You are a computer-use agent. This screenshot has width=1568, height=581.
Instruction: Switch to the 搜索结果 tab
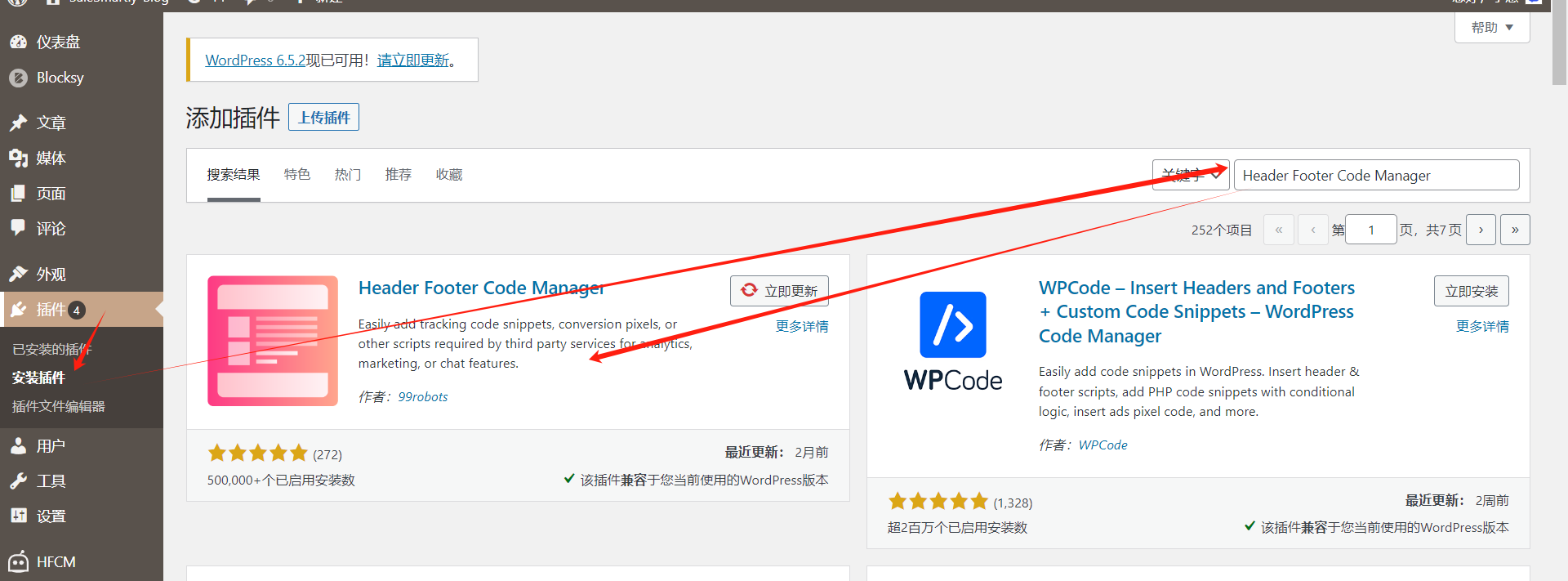point(234,175)
